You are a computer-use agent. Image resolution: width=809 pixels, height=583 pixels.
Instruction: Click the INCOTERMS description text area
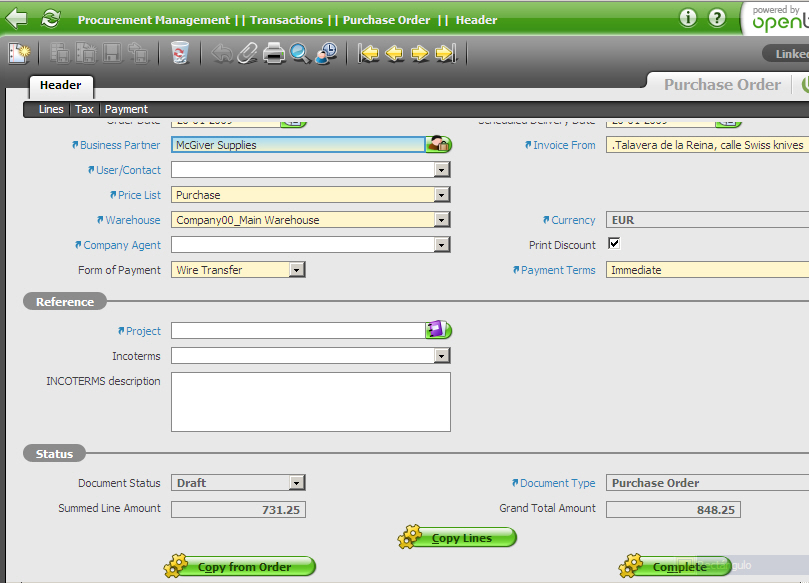(311, 401)
